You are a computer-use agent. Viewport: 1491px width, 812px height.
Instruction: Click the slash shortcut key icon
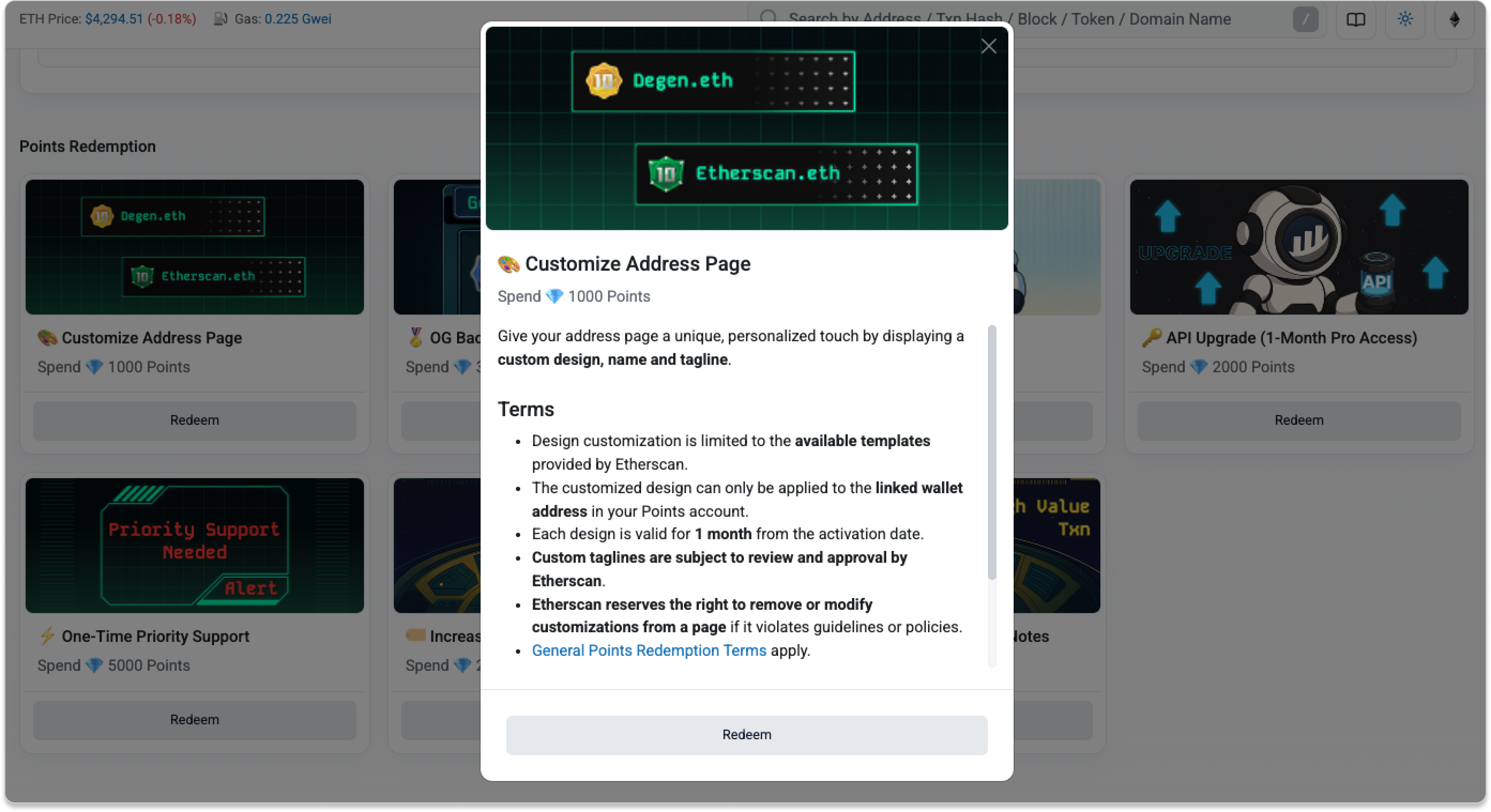click(1305, 19)
